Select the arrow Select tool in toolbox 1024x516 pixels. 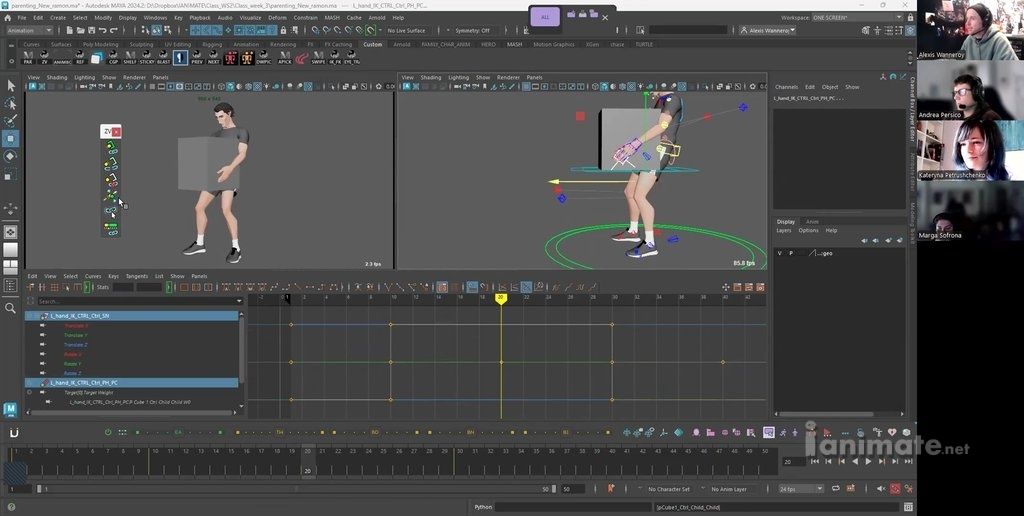click(10, 86)
